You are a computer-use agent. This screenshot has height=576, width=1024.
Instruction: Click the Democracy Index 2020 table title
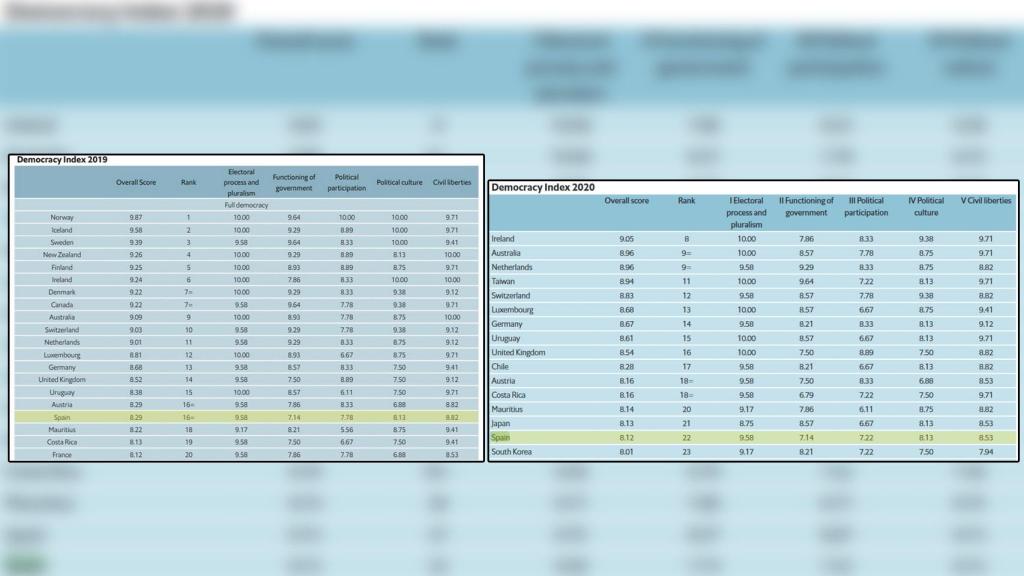546,188
